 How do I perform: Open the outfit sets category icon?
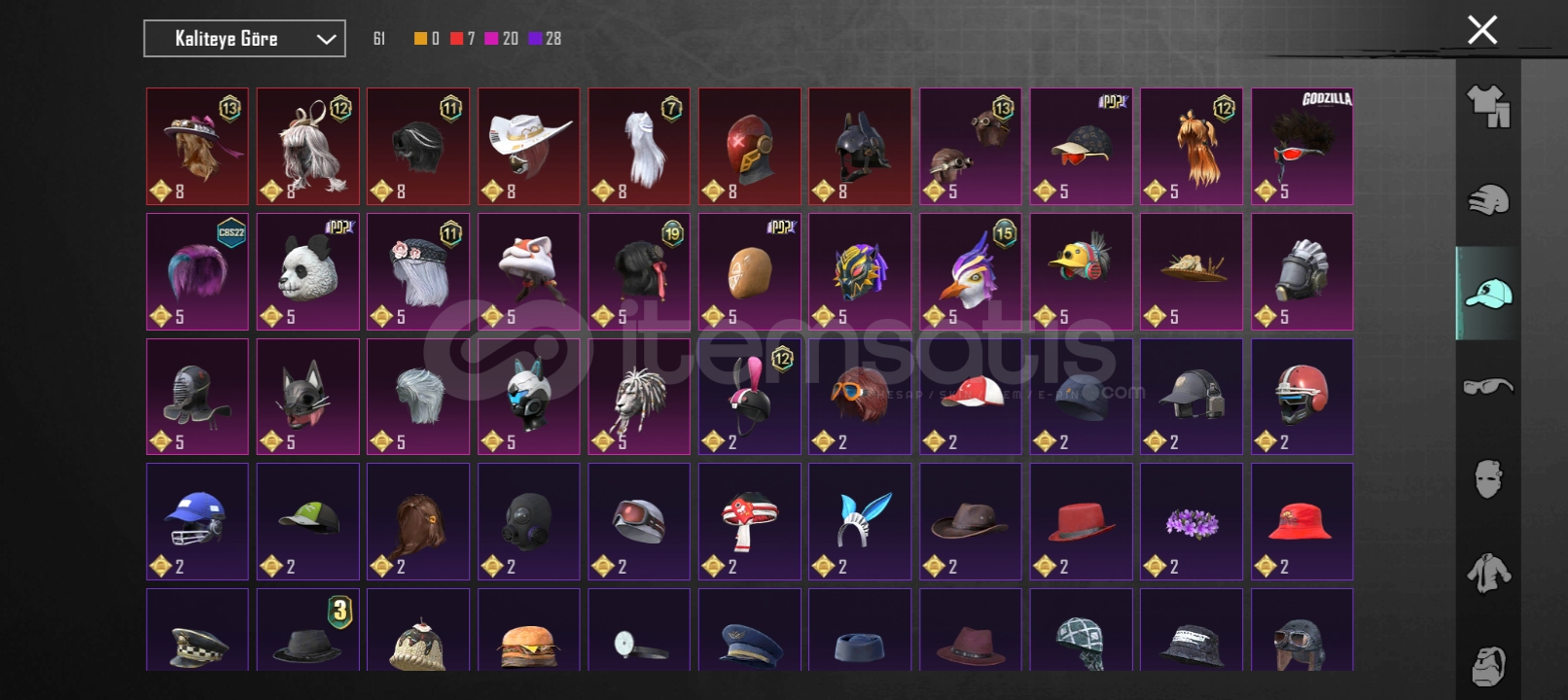(x=1488, y=106)
